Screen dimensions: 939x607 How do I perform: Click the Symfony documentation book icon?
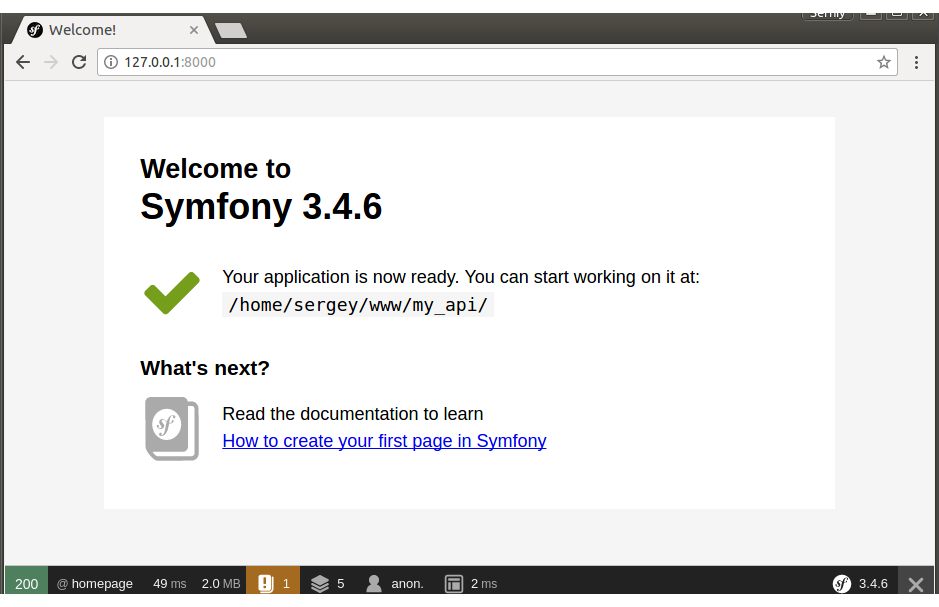172,429
